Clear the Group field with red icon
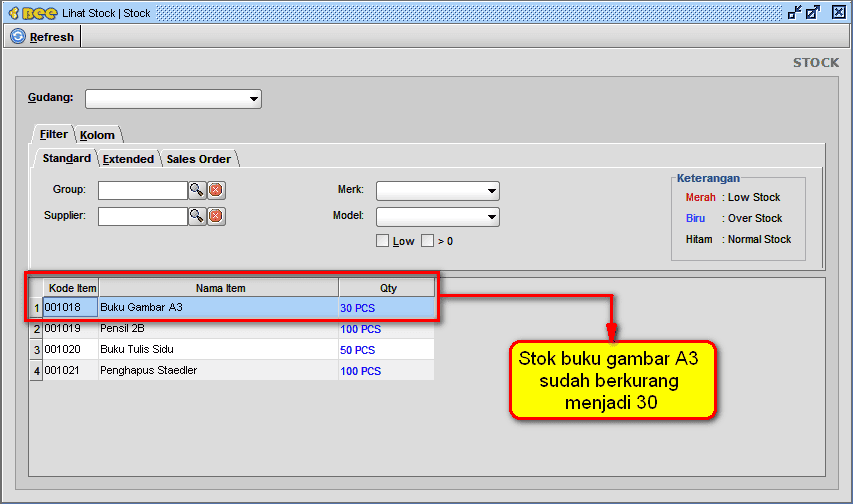 (x=216, y=190)
